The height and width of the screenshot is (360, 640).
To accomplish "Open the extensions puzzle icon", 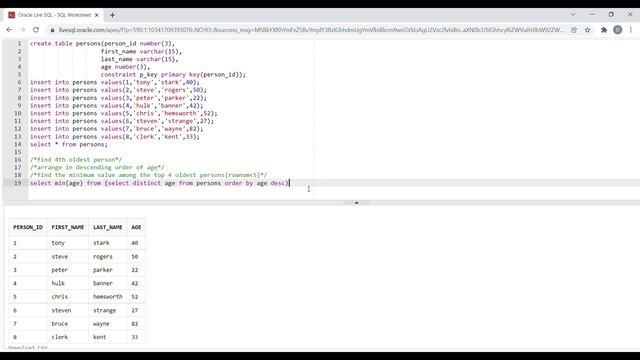I will point(604,30).
